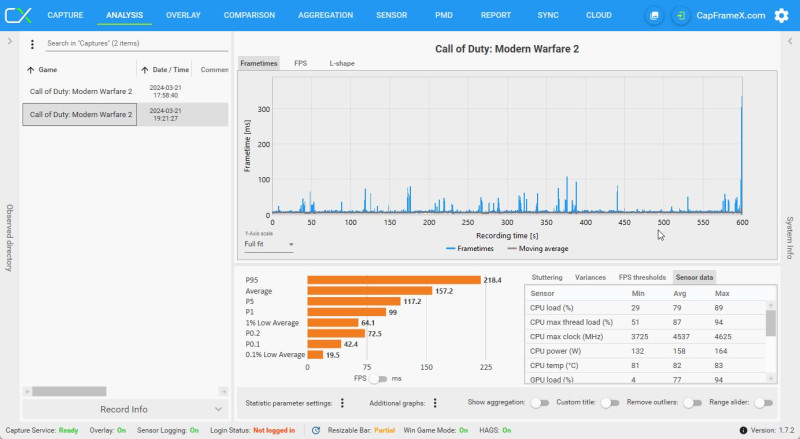The width and height of the screenshot is (800, 439).
Task: Click the Comment column header
Action: tap(214, 70)
